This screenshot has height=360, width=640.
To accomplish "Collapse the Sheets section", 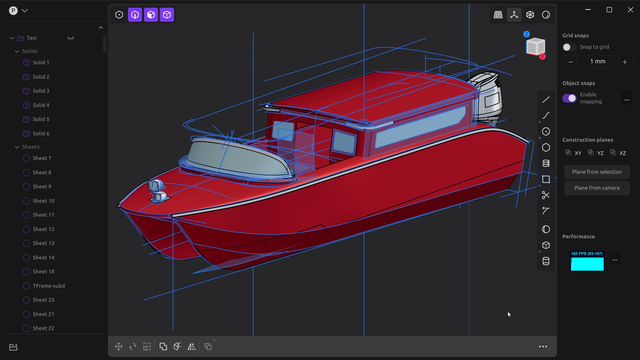I will tap(17, 147).
